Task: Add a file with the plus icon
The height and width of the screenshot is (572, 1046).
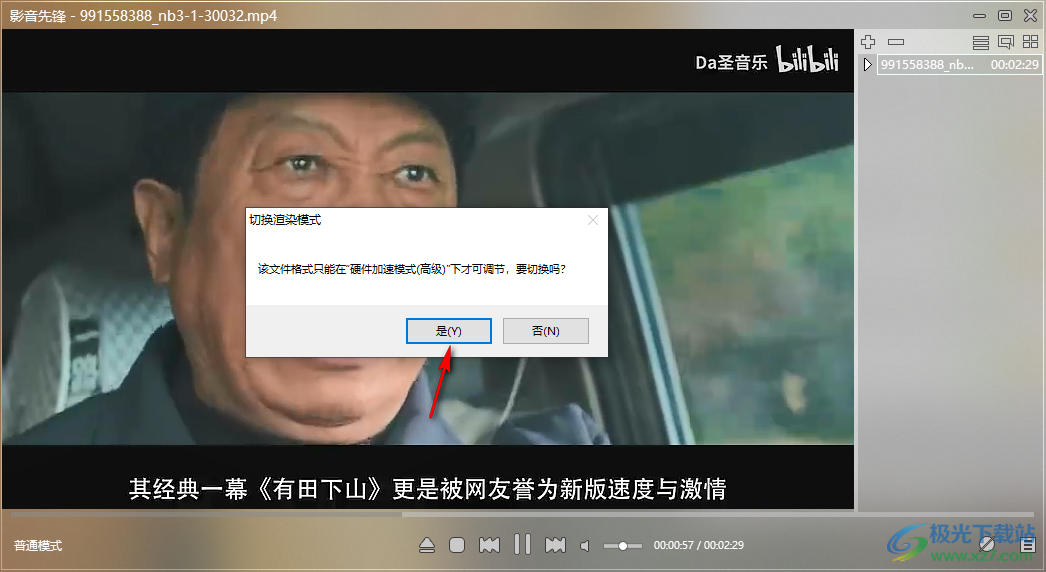Action: 868,42
